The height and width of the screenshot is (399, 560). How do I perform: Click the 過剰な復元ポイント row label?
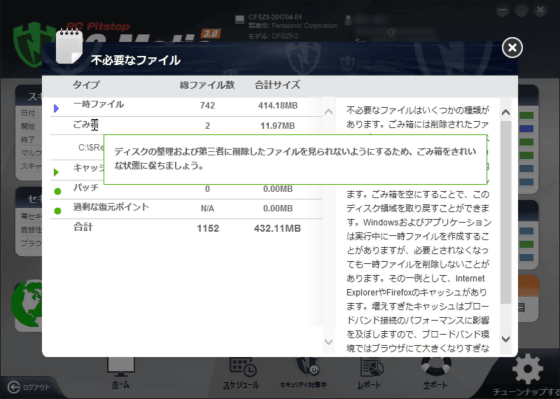[x=111, y=207]
